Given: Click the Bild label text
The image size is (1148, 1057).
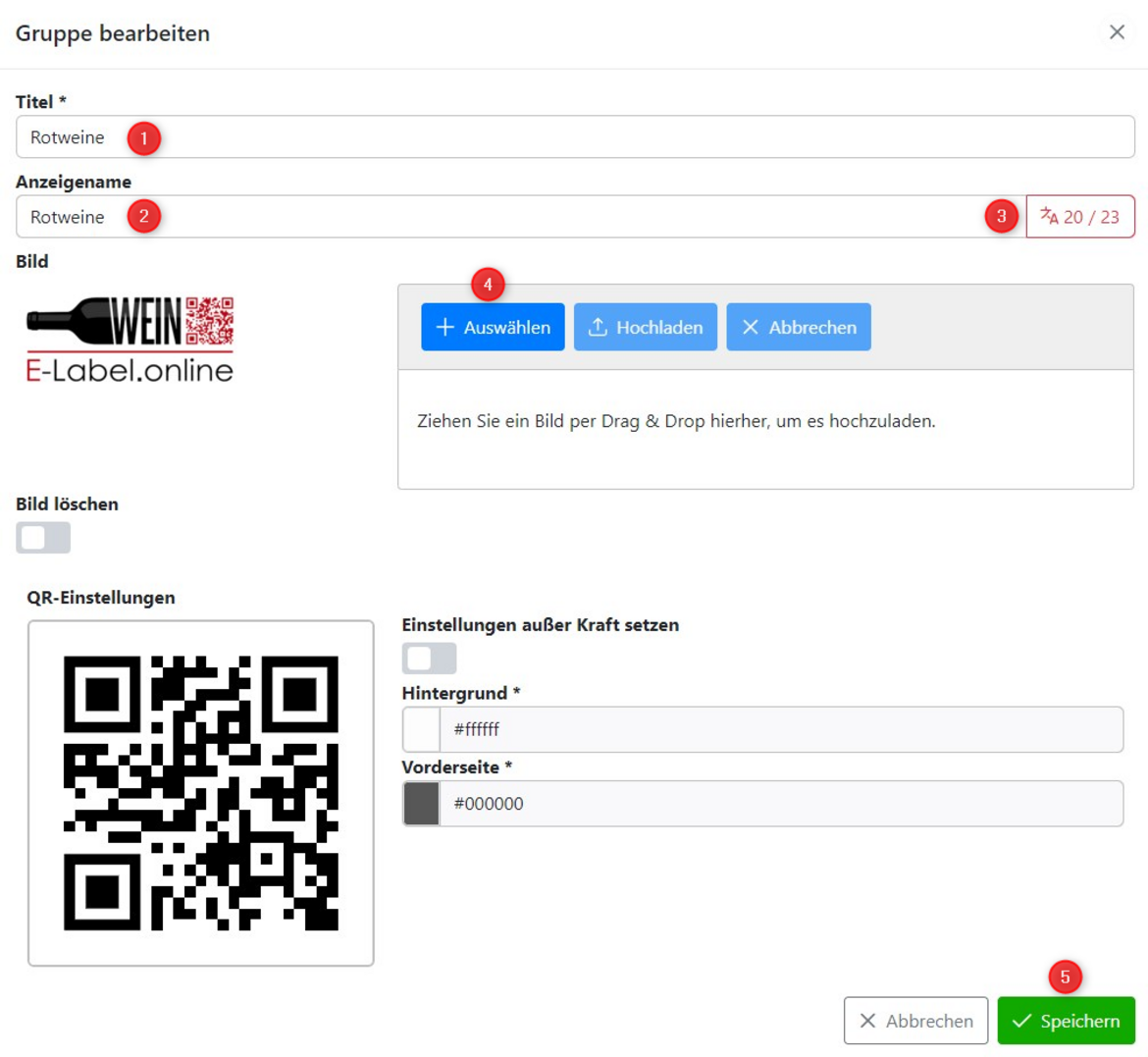Looking at the screenshot, I should coord(32,261).
